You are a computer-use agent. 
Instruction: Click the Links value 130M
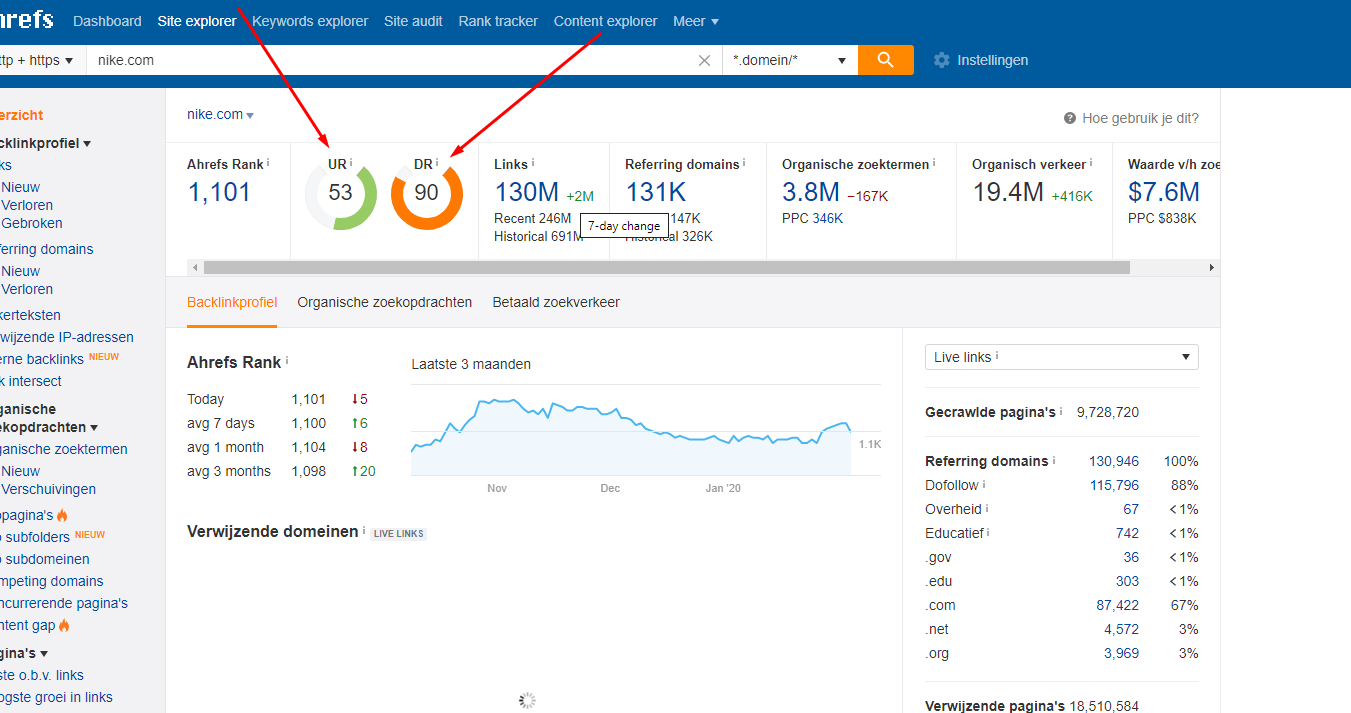[x=527, y=192]
